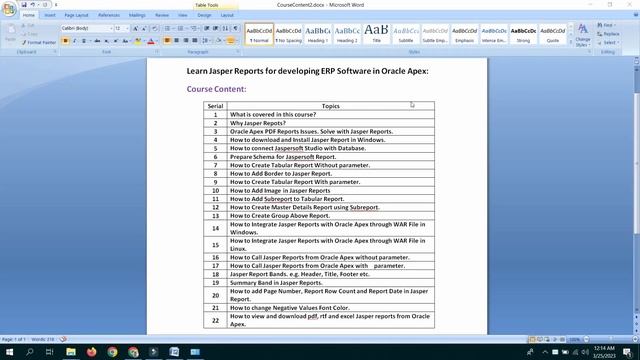Open Paragraph dialog launcher
This screenshot has height=360, width=640.
(238, 52)
